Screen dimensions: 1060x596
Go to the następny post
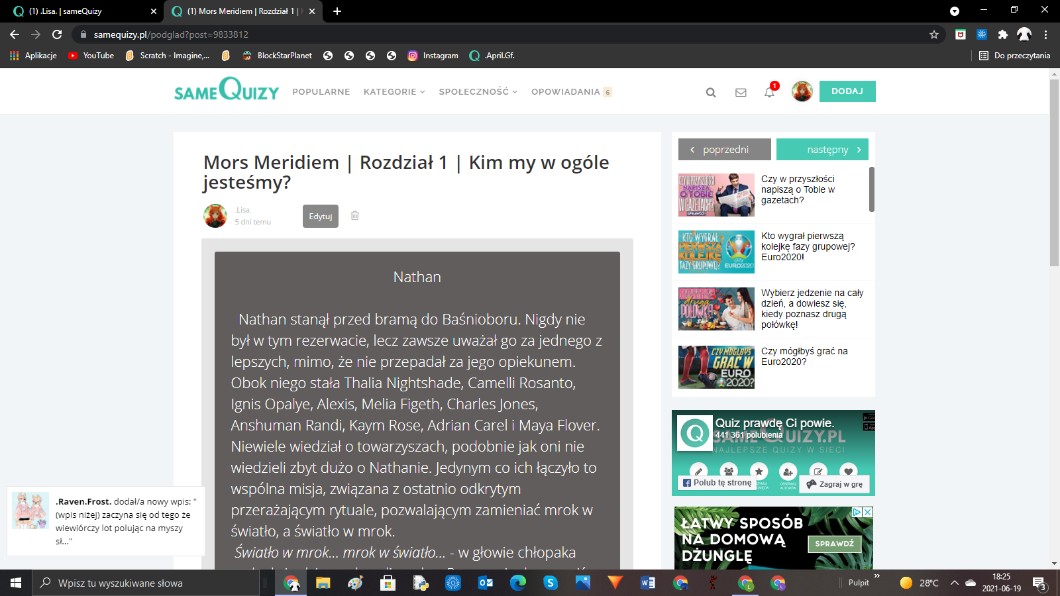[x=822, y=150]
